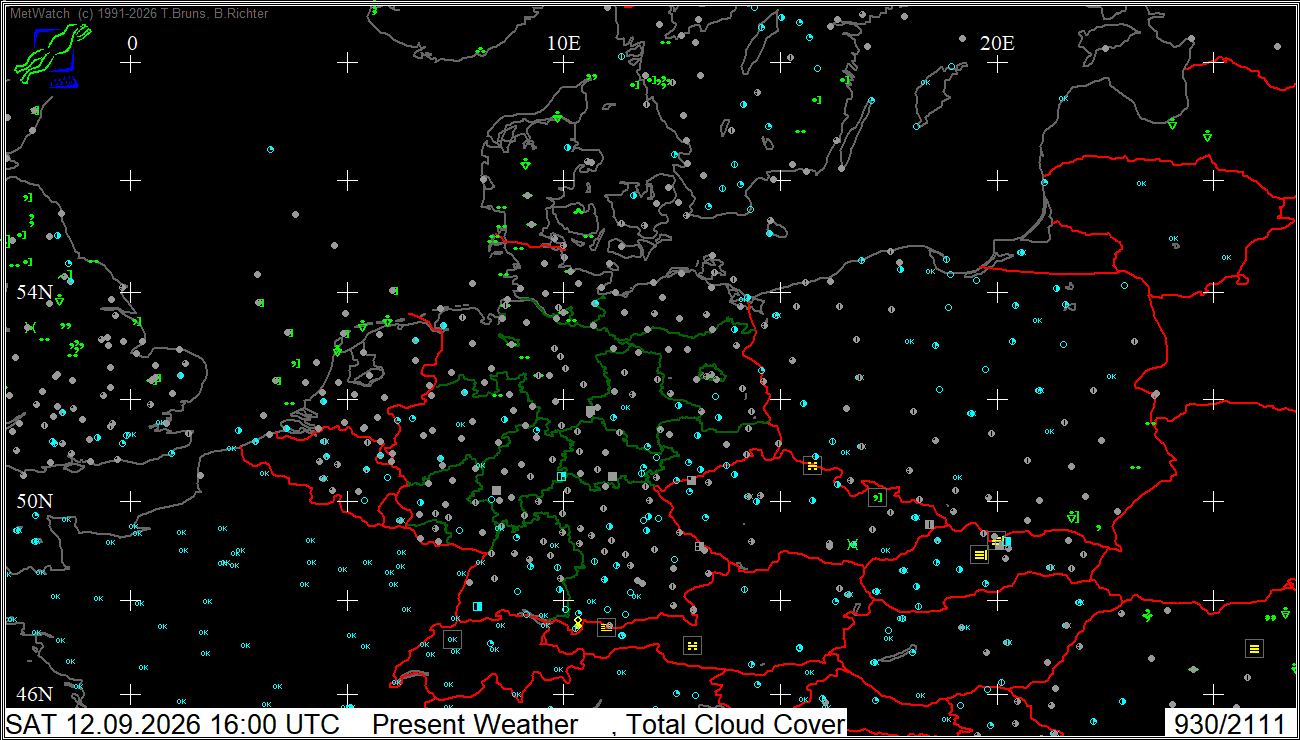Select the boxed OK station in Switzerland
The width and height of the screenshot is (1300, 740).
[452, 639]
